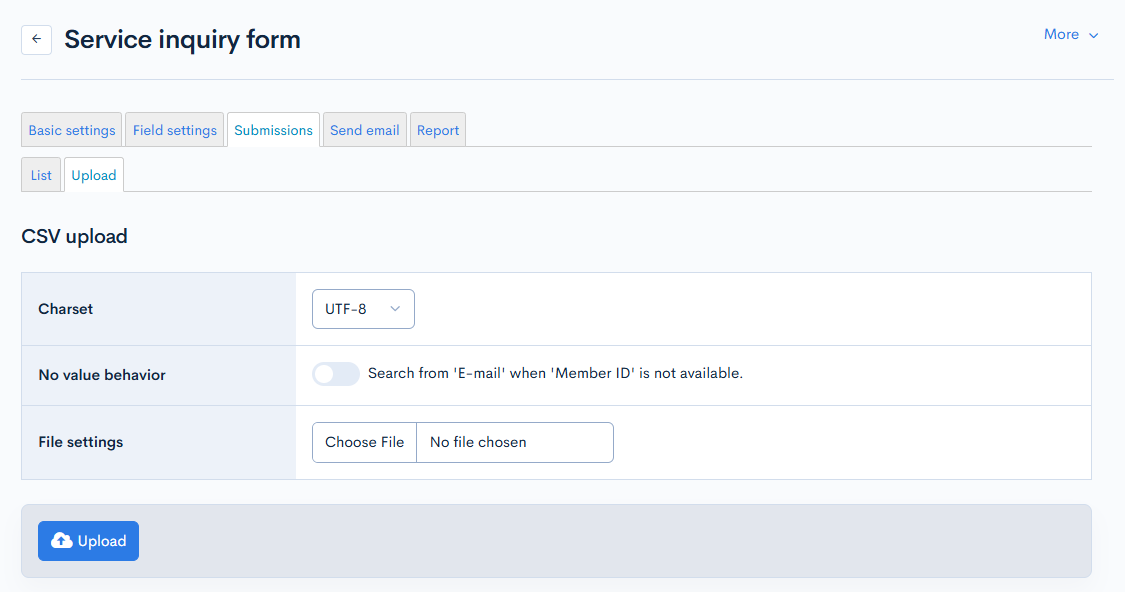Switch to the List sub-tab
This screenshot has height=592, width=1125.
click(x=41, y=175)
